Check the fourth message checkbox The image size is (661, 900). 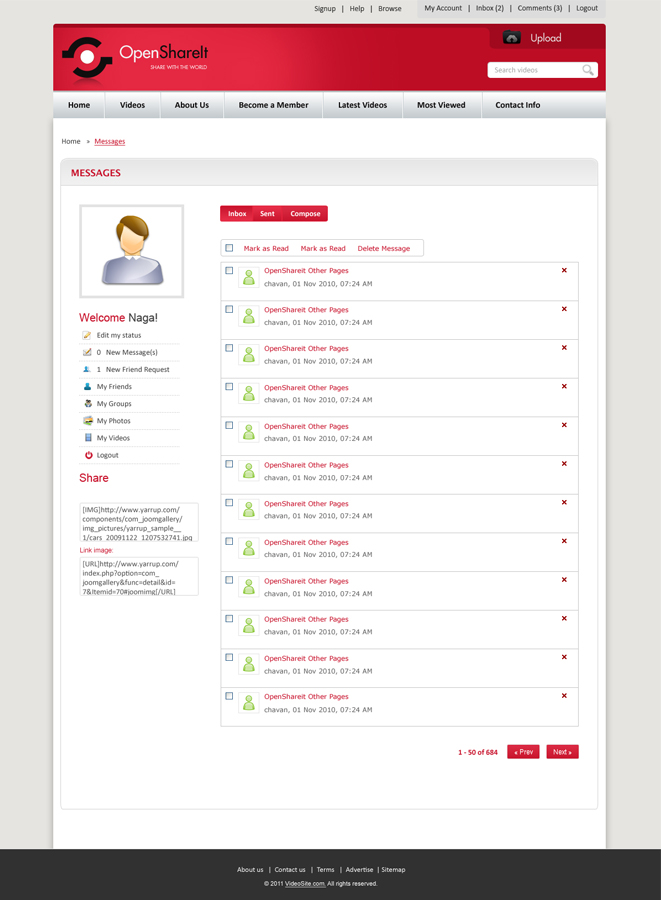coord(230,387)
